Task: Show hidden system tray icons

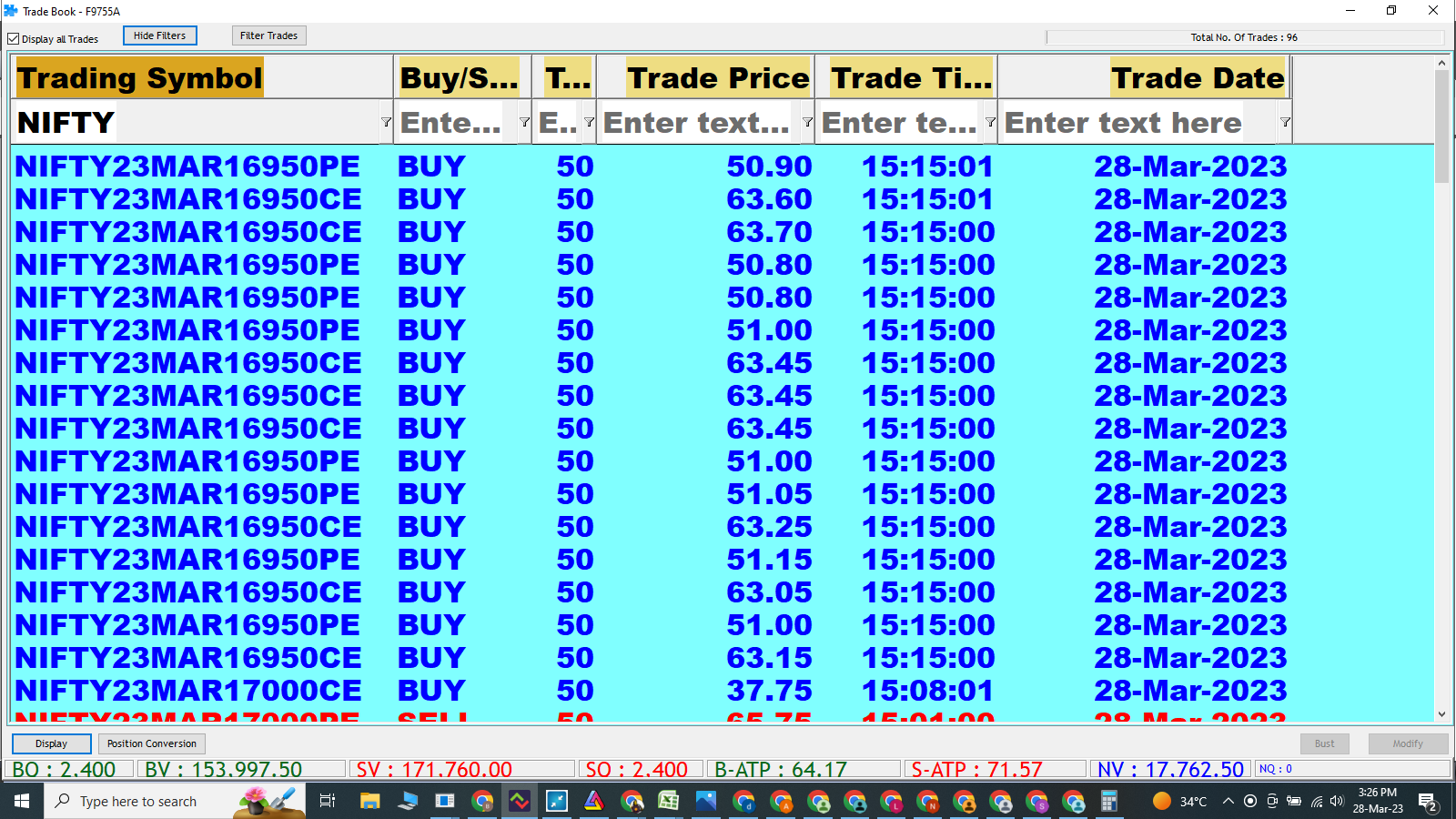Action: 1228,802
